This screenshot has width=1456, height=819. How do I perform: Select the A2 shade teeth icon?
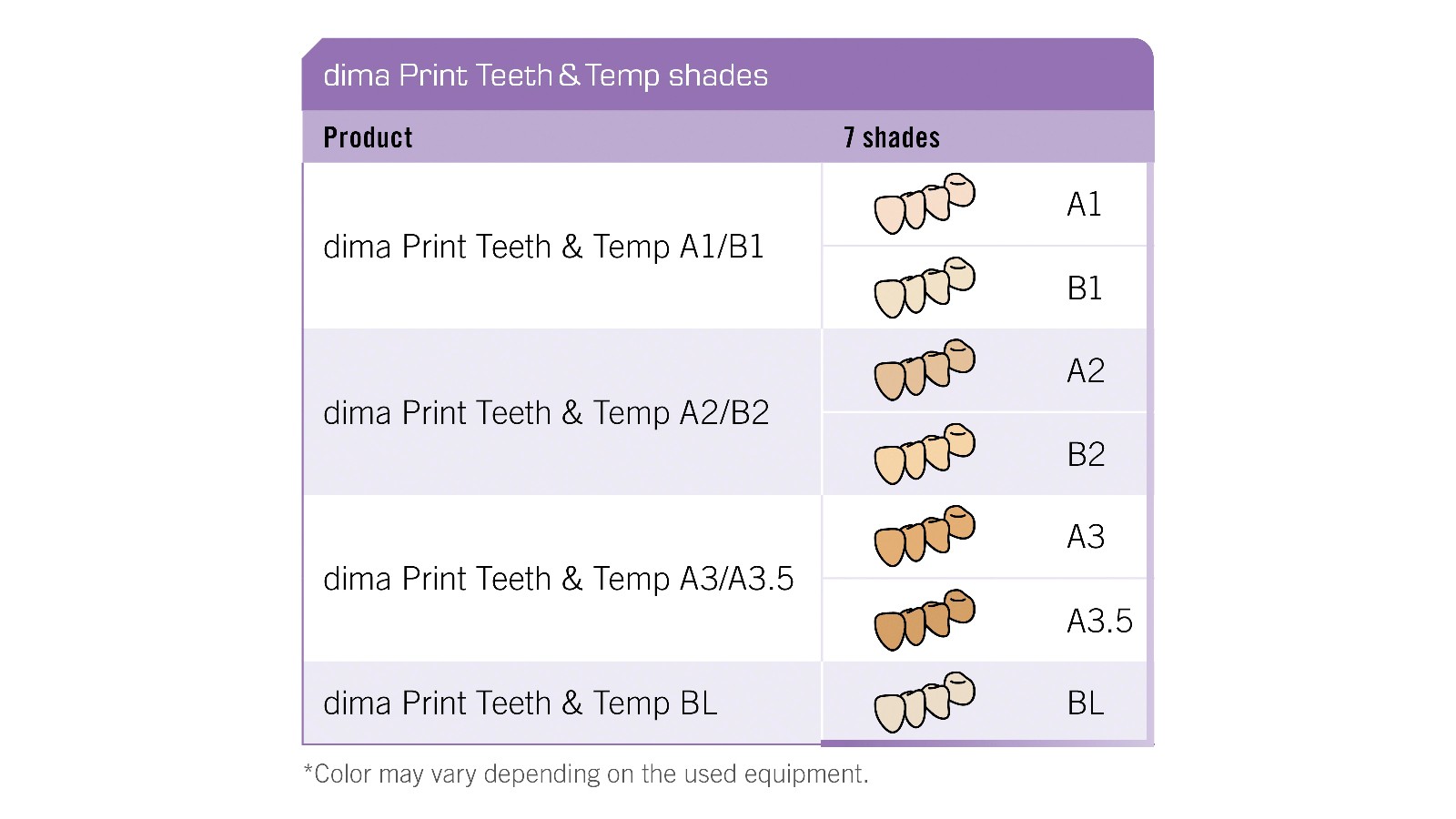click(x=924, y=370)
